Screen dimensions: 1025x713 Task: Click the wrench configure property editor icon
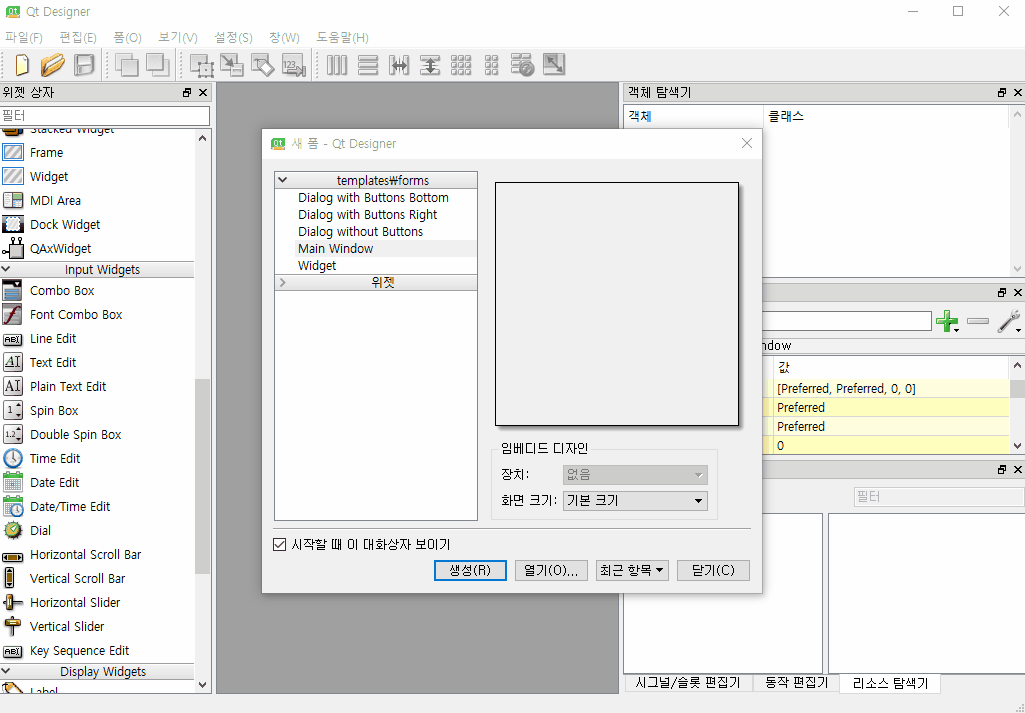(1010, 322)
